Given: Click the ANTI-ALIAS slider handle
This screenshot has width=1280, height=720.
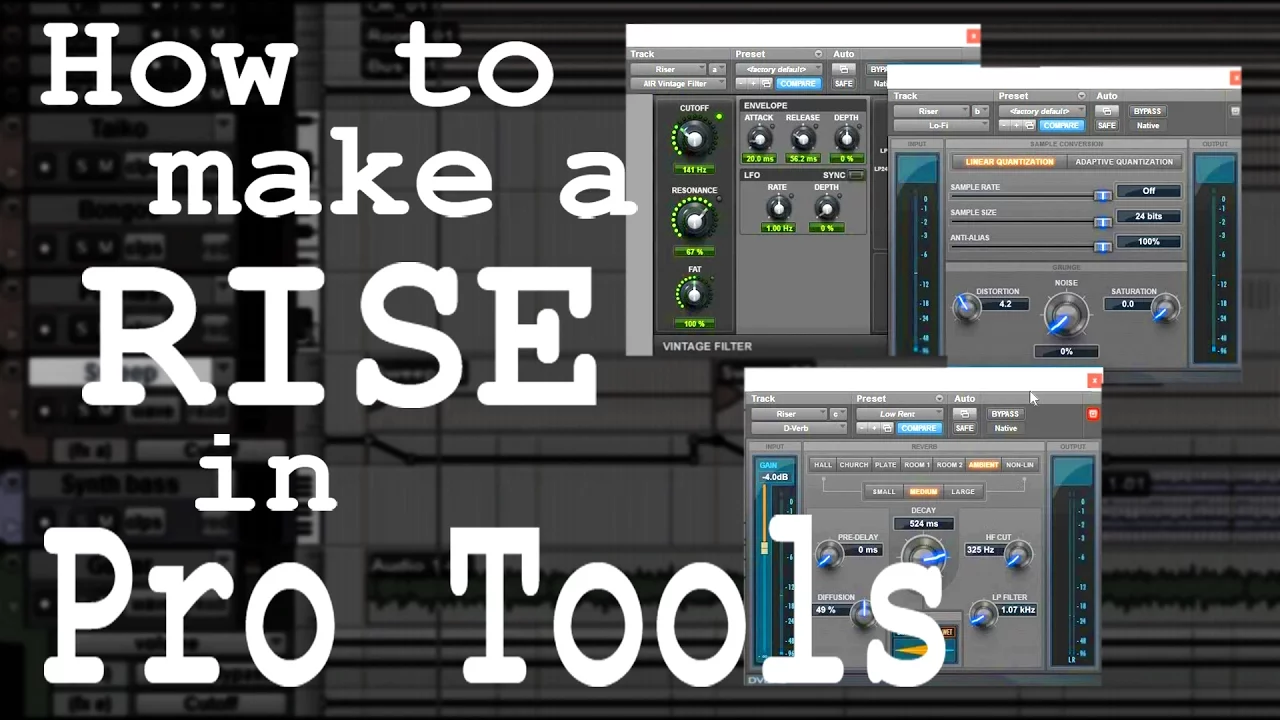Looking at the screenshot, I should [1102, 247].
